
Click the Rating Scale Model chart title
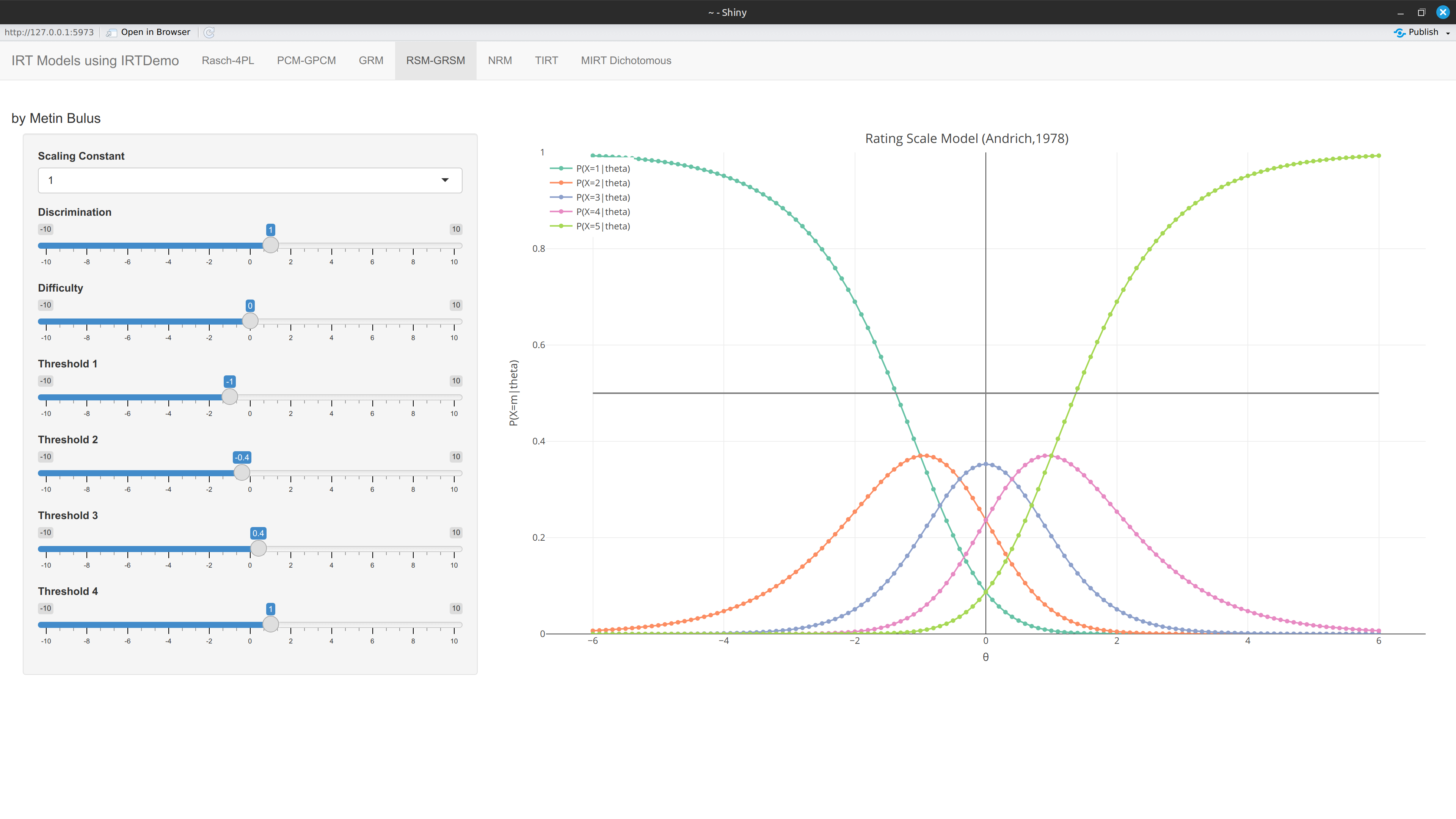[966, 138]
